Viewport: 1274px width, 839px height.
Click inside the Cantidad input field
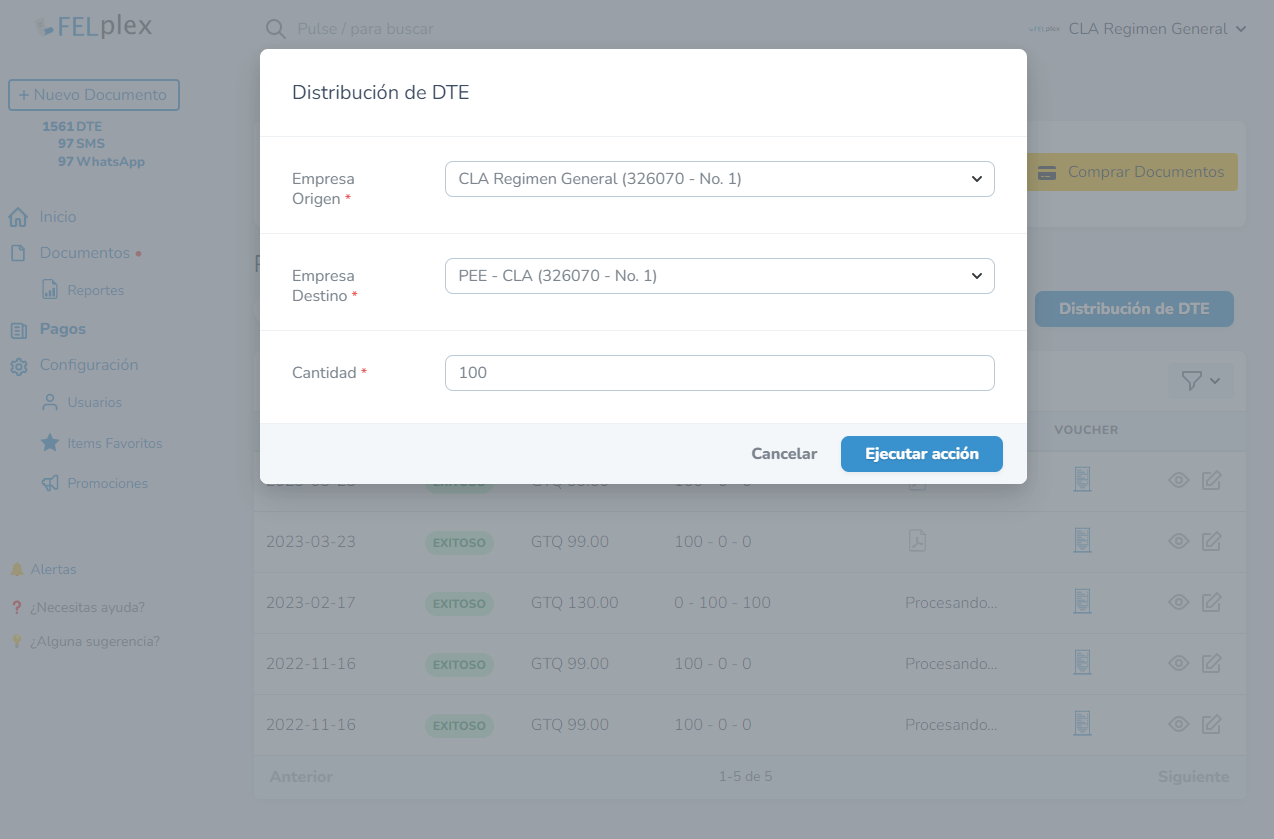[x=719, y=372]
